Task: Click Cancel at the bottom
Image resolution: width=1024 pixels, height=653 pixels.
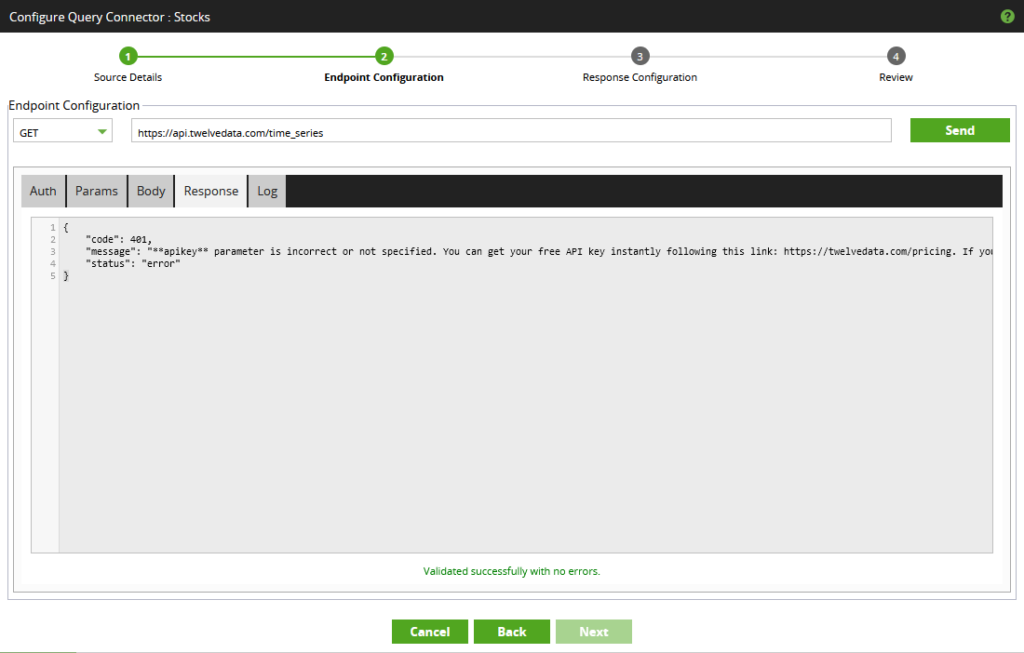Action: point(429,631)
